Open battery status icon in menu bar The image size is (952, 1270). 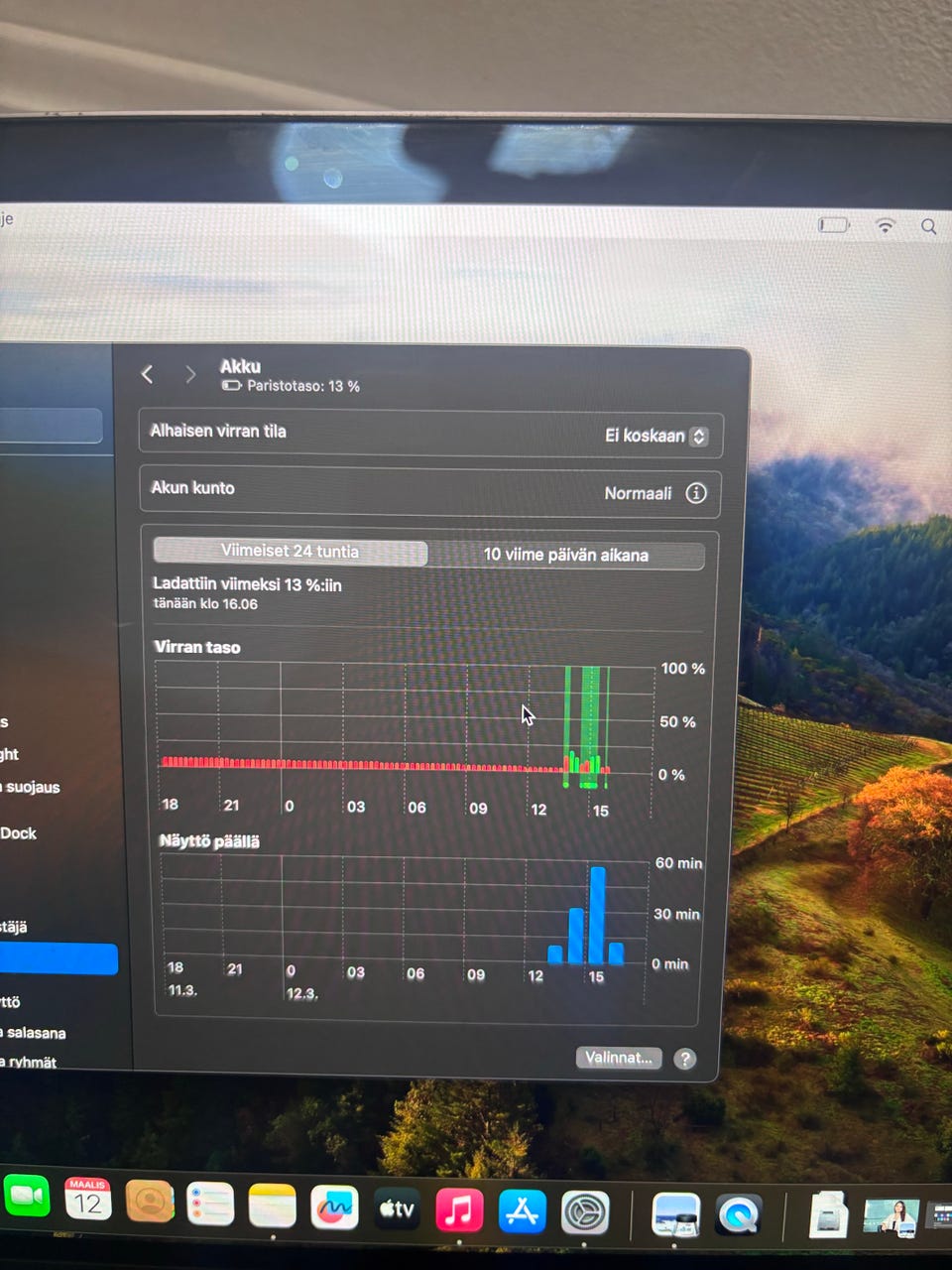pyautogui.click(x=834, y=225)
